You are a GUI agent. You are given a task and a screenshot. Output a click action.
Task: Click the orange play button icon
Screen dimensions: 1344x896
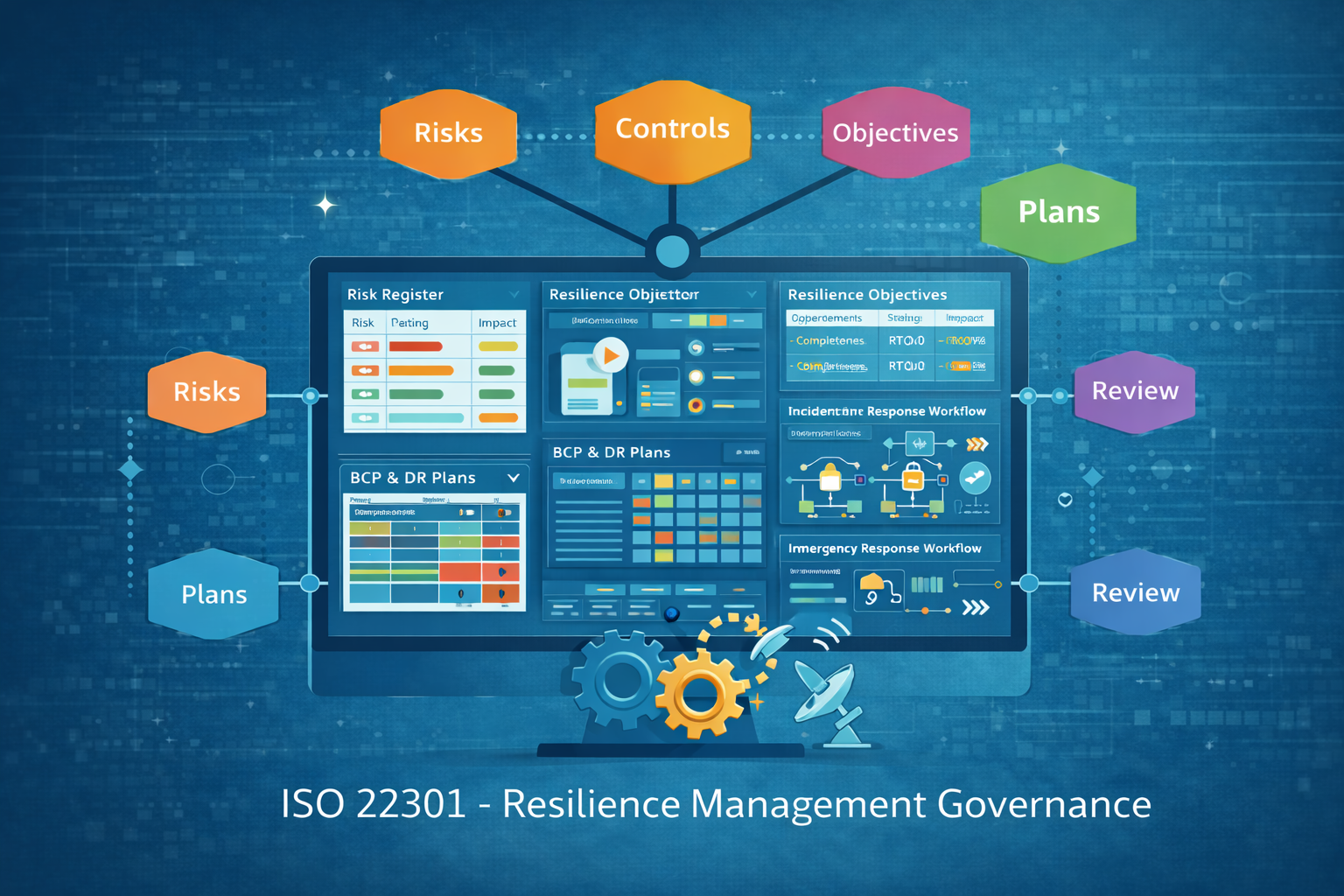611,355
